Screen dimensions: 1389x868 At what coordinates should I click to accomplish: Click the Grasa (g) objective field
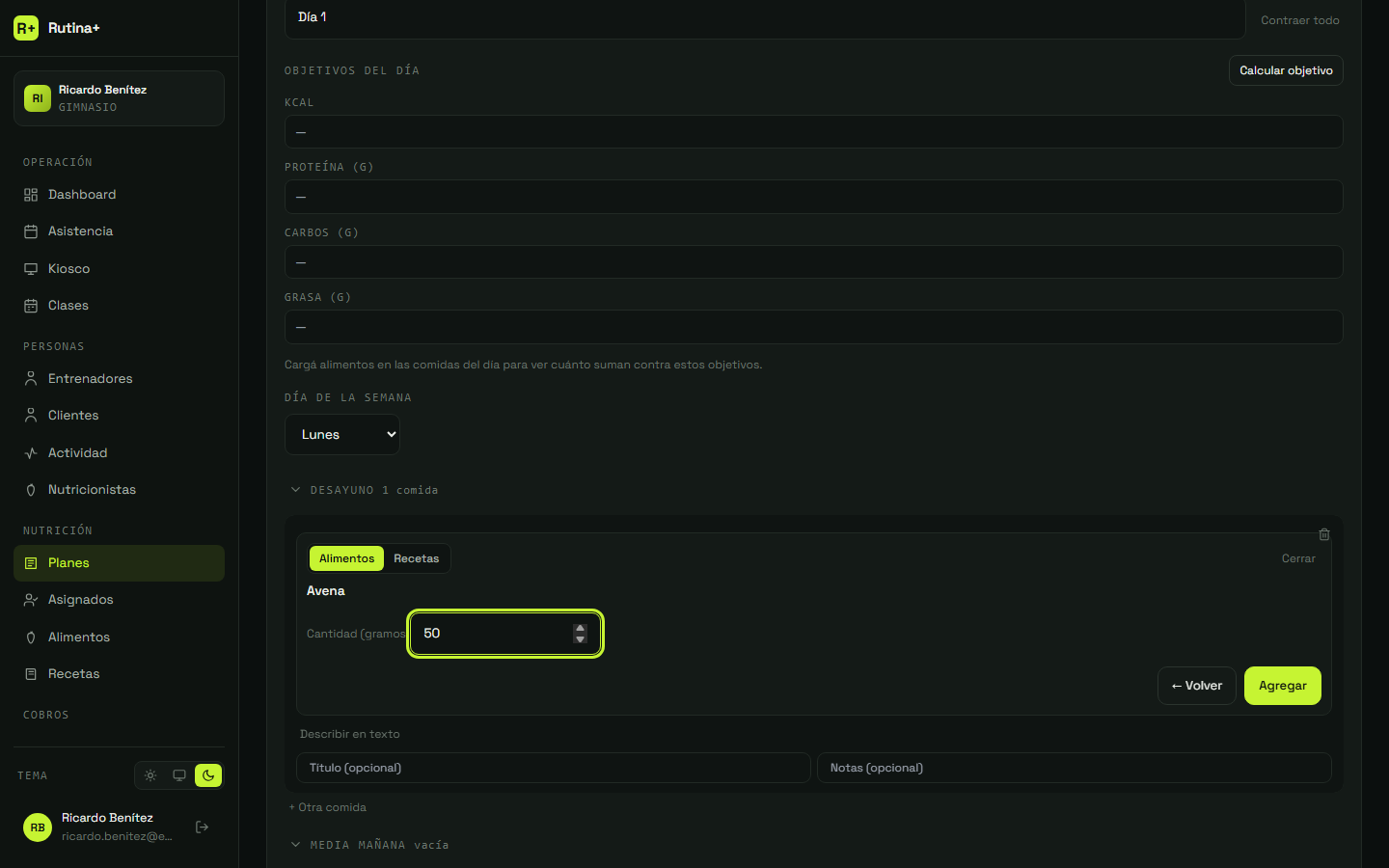[813, 327]
